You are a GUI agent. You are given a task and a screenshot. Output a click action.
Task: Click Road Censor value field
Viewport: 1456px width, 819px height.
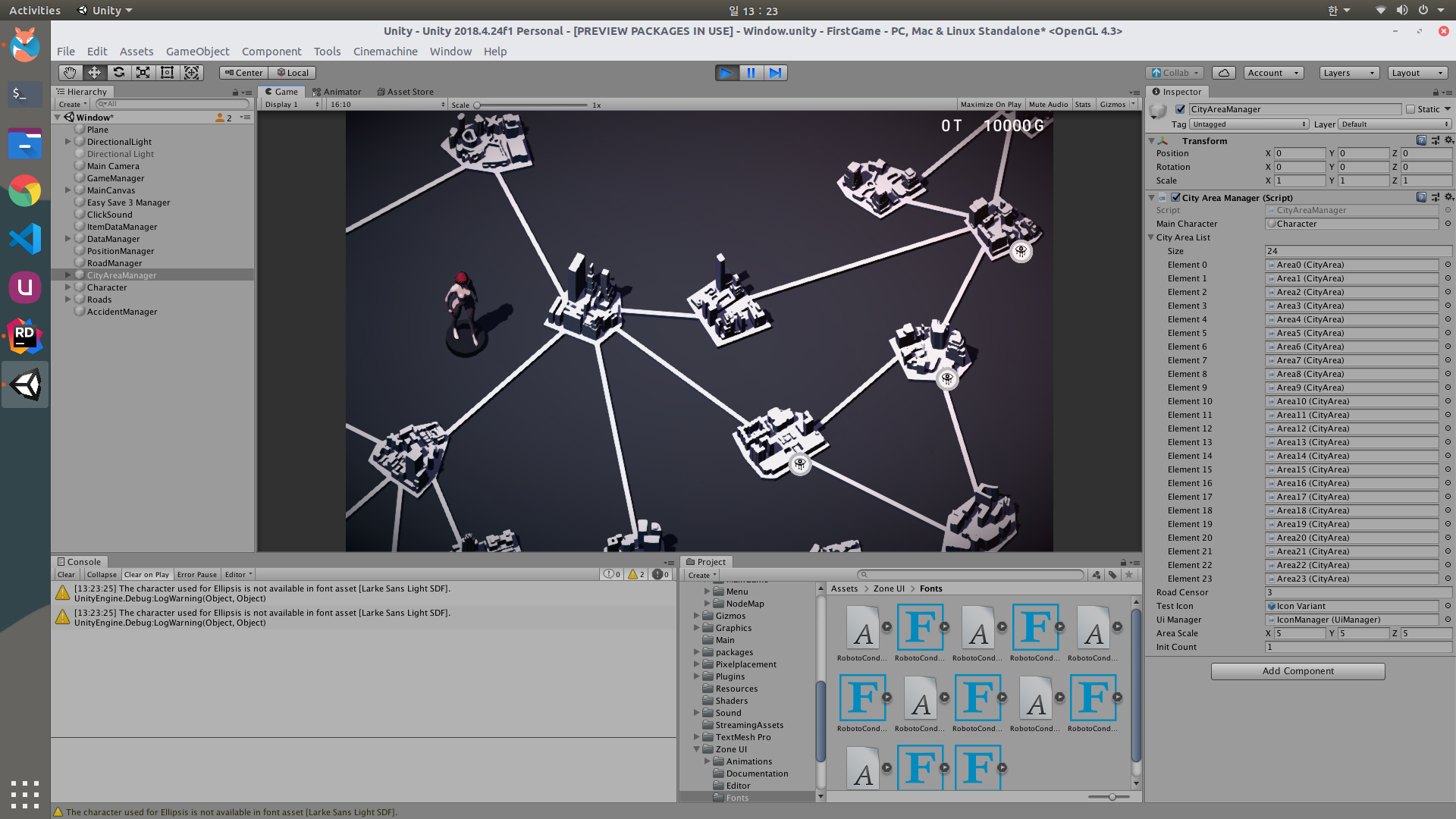(x=1358, y=592)
